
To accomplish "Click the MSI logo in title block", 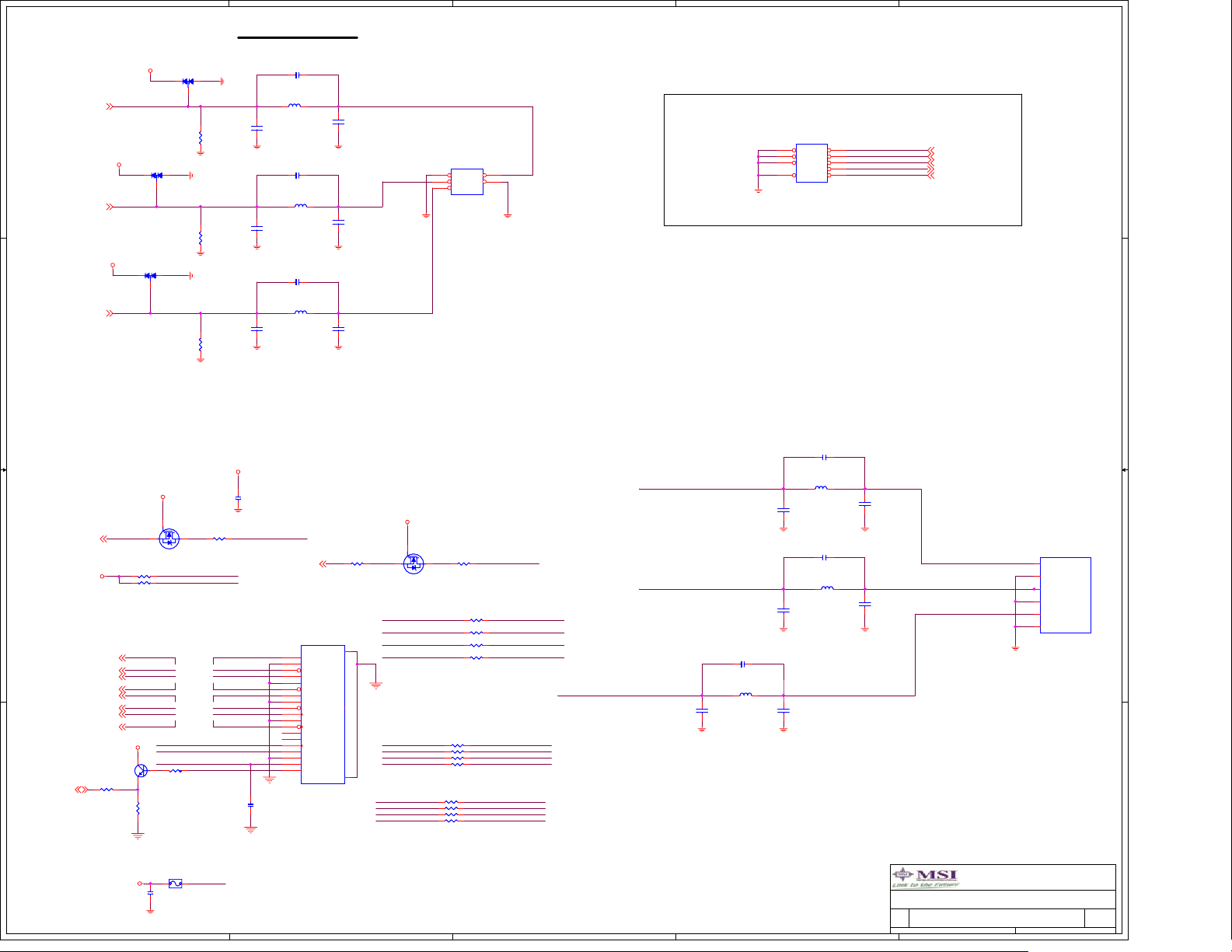I will [926, 877].
